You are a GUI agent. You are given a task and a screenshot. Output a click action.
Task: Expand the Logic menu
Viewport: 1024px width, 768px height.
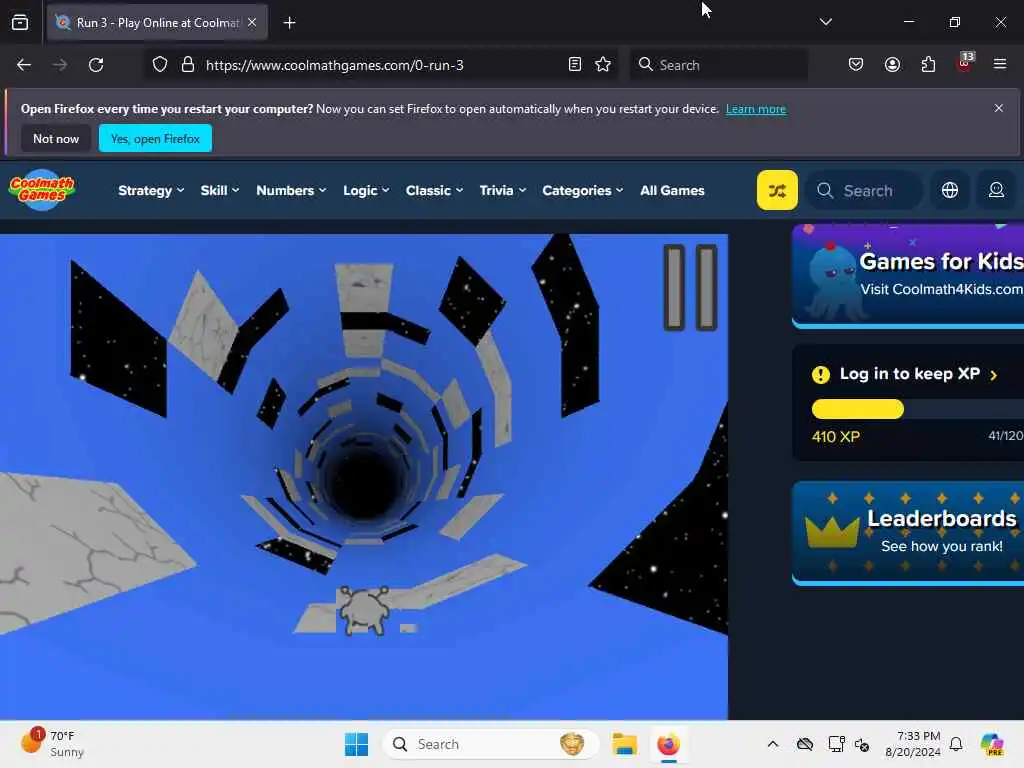366,191
